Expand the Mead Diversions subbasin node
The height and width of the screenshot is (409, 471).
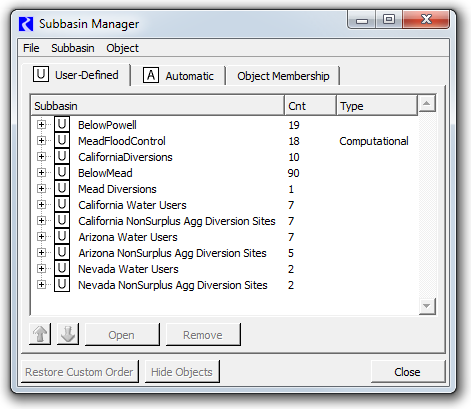[41, 189]
